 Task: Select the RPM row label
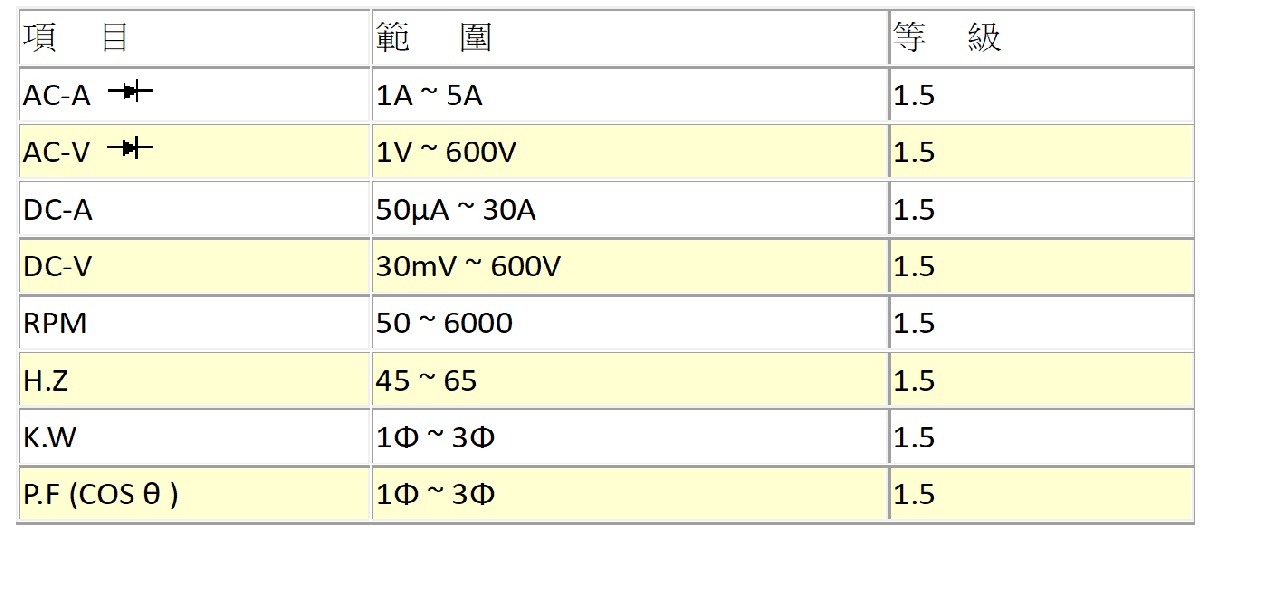tap(55, 324)
